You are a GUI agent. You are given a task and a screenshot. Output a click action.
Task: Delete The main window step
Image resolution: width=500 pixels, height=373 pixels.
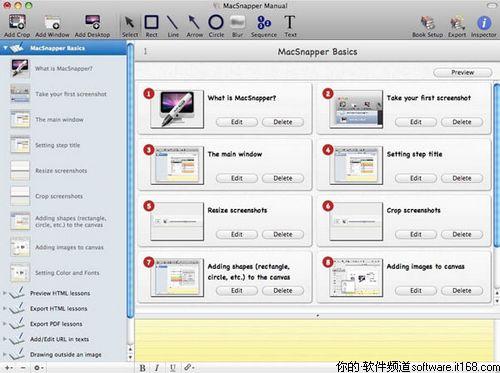tap(283, 178)
